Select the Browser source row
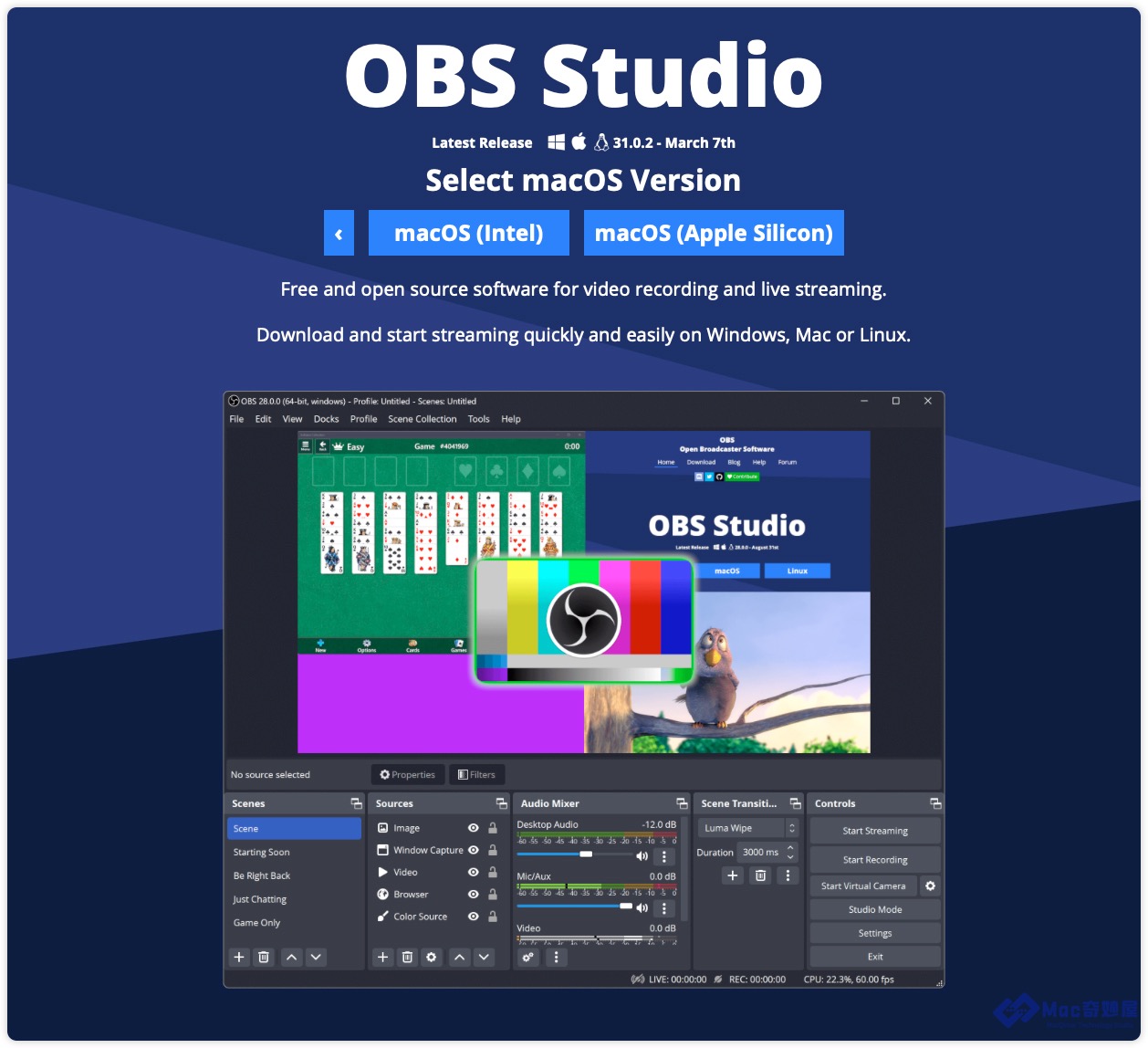 [x=438, y=895]
